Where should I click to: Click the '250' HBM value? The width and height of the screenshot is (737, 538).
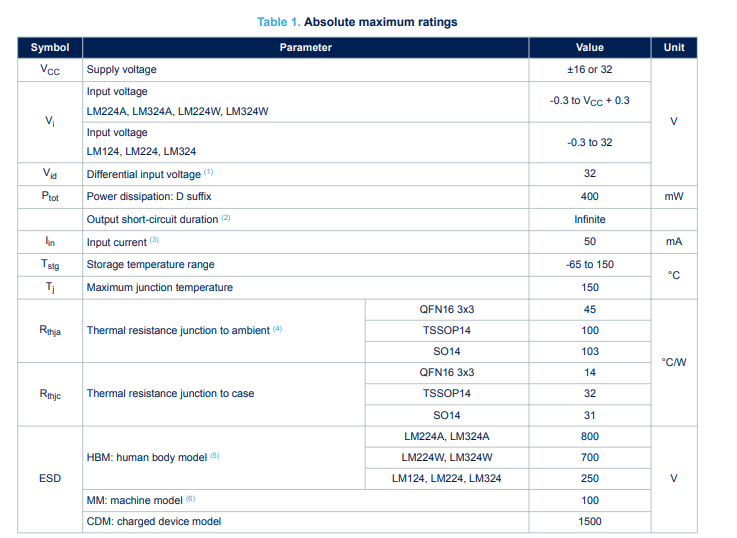pyautogui.click(x=590, y=478)
